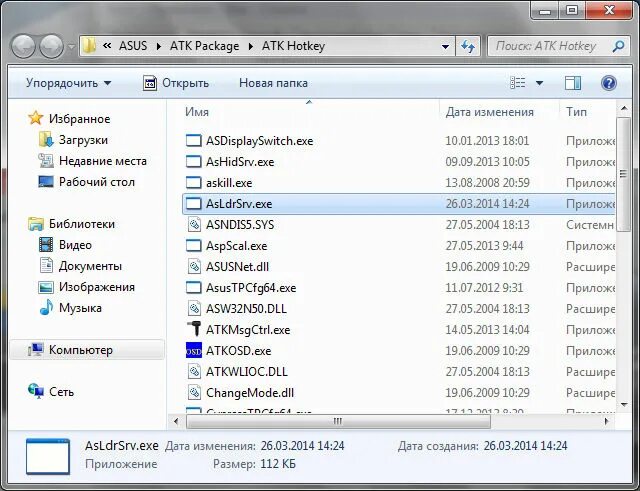
Task: Open Help with the question mark icon
Action: tap(609, 83)
